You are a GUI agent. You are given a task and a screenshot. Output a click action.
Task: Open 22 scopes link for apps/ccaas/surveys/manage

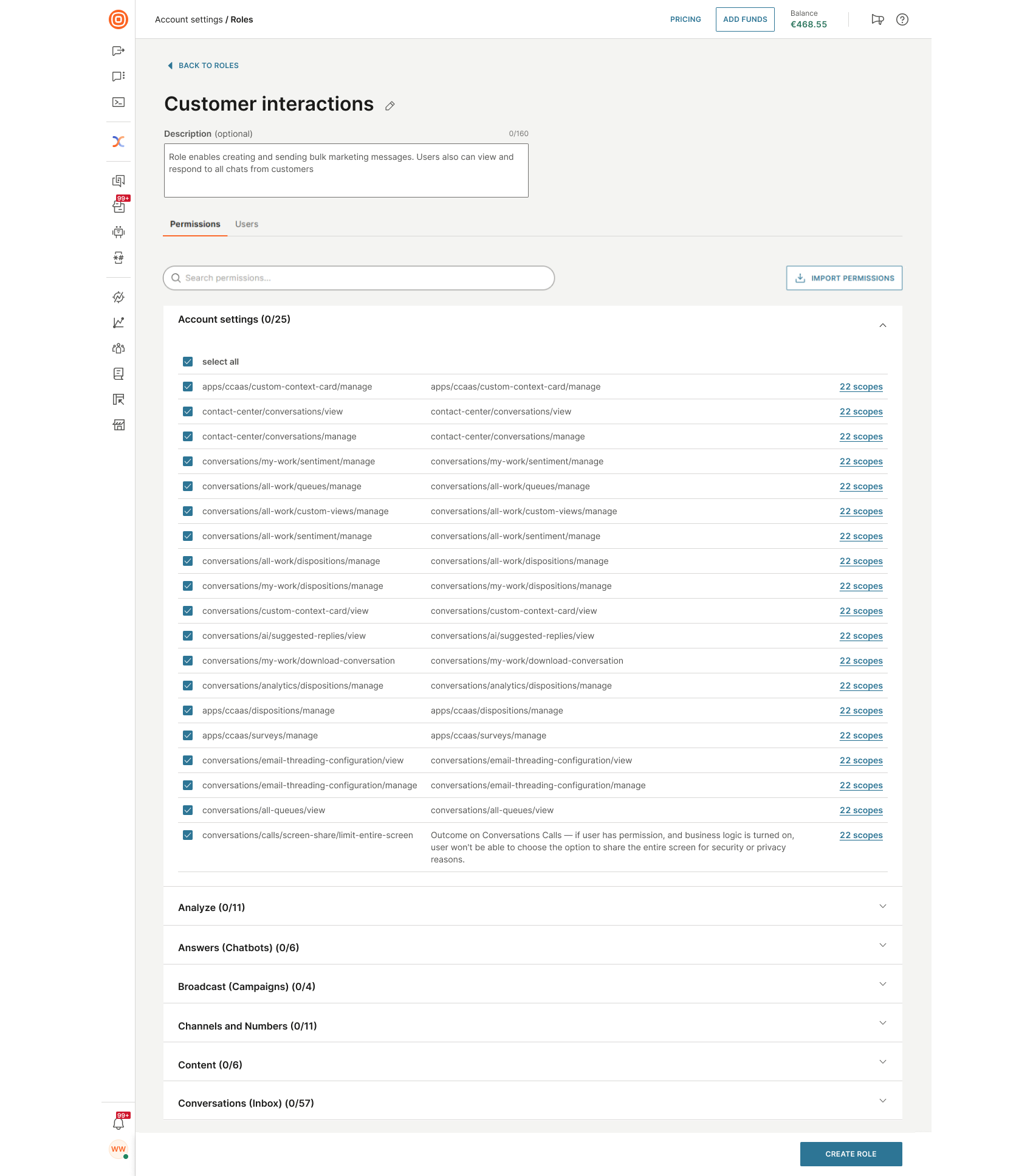click(x=861, y=735)
